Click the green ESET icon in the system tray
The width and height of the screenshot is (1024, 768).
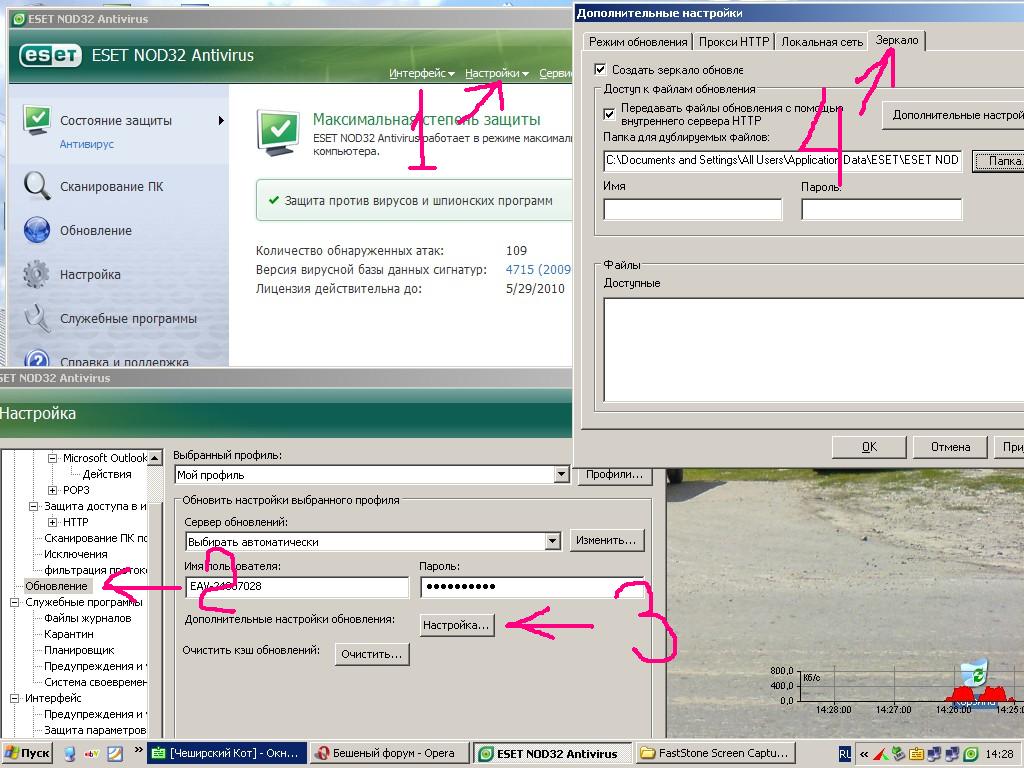click(x=970, y=754)
